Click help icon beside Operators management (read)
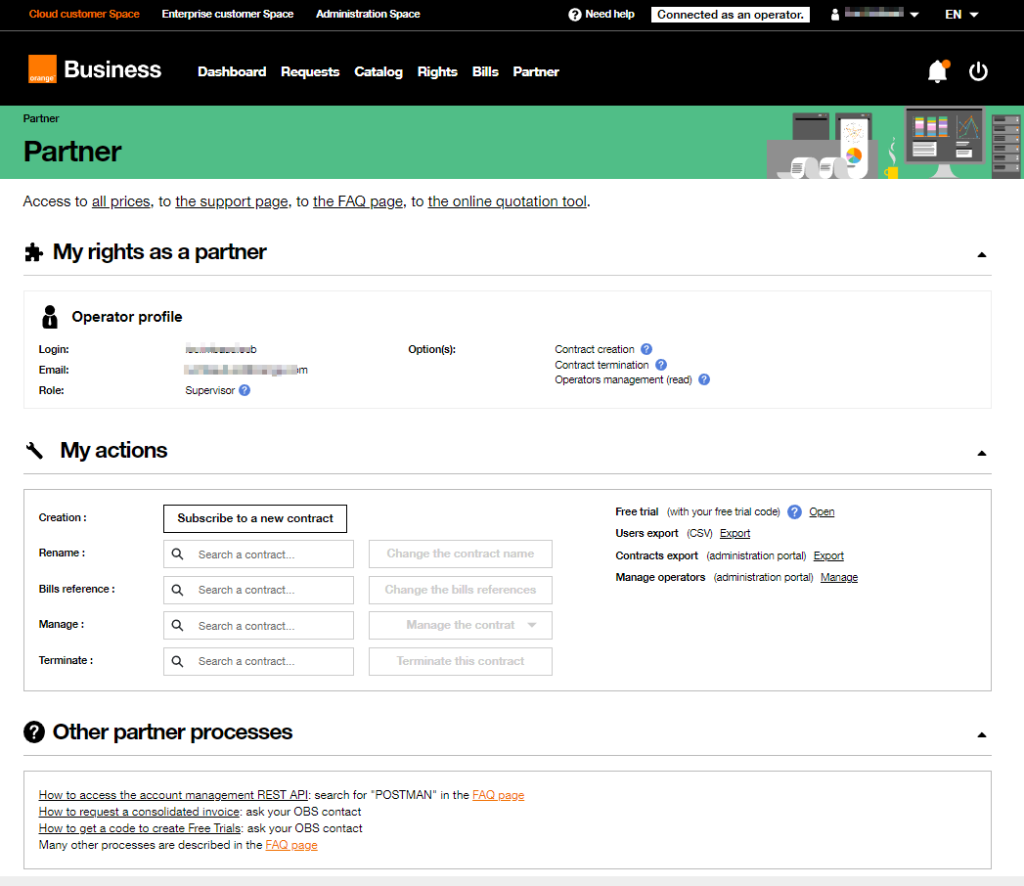This screenshot has width=1024, height=886. point(704,380)
